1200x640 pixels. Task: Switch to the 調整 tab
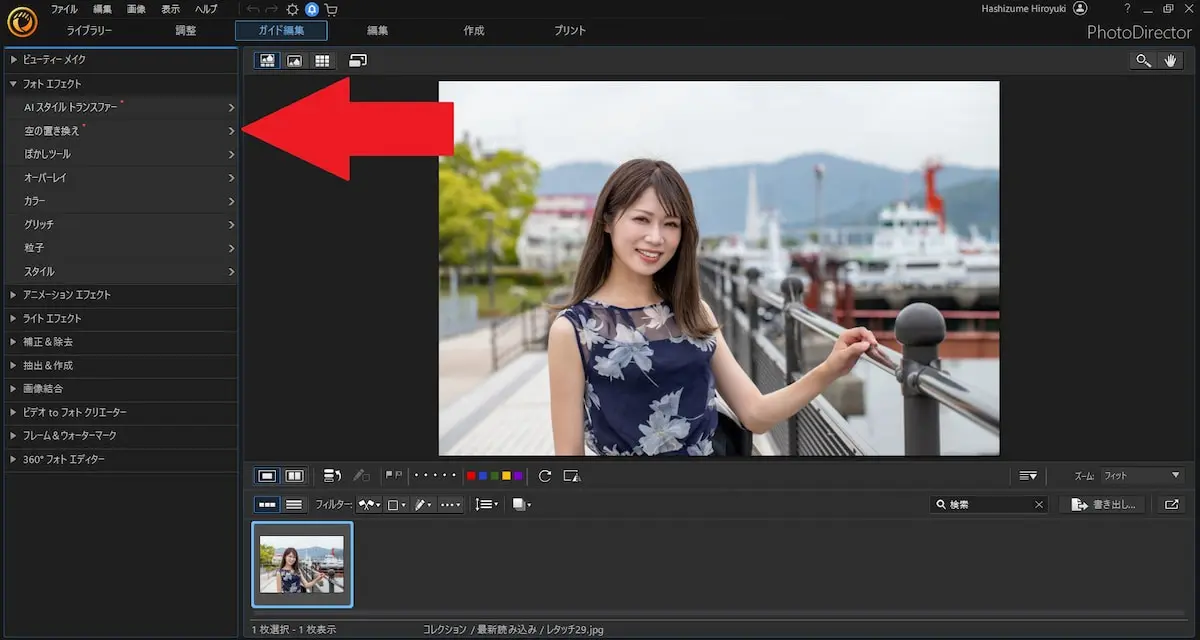[x=186, y=31]
